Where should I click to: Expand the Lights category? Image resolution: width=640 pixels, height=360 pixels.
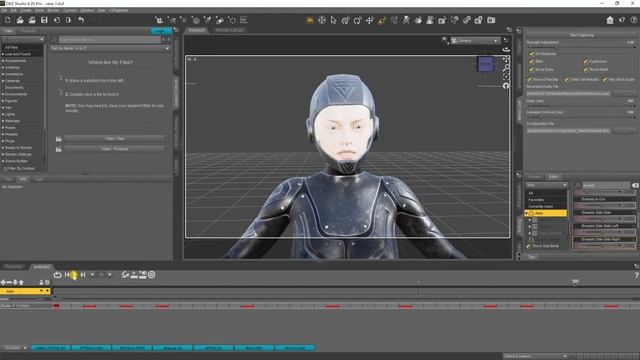coord(3,114)
